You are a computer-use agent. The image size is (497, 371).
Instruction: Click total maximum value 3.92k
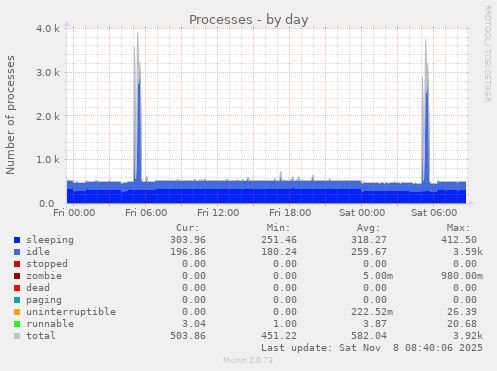468,336
